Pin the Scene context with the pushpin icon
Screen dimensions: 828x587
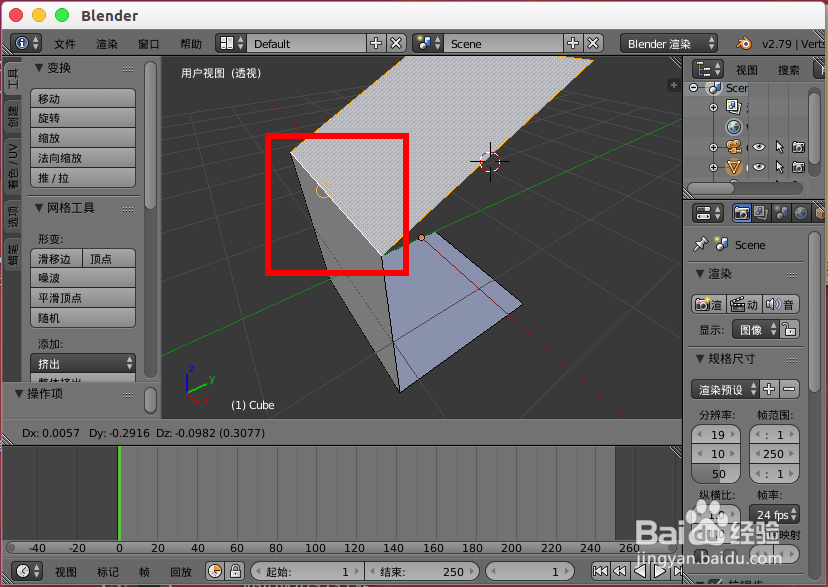pyautogui.click(x=700, y=243)
